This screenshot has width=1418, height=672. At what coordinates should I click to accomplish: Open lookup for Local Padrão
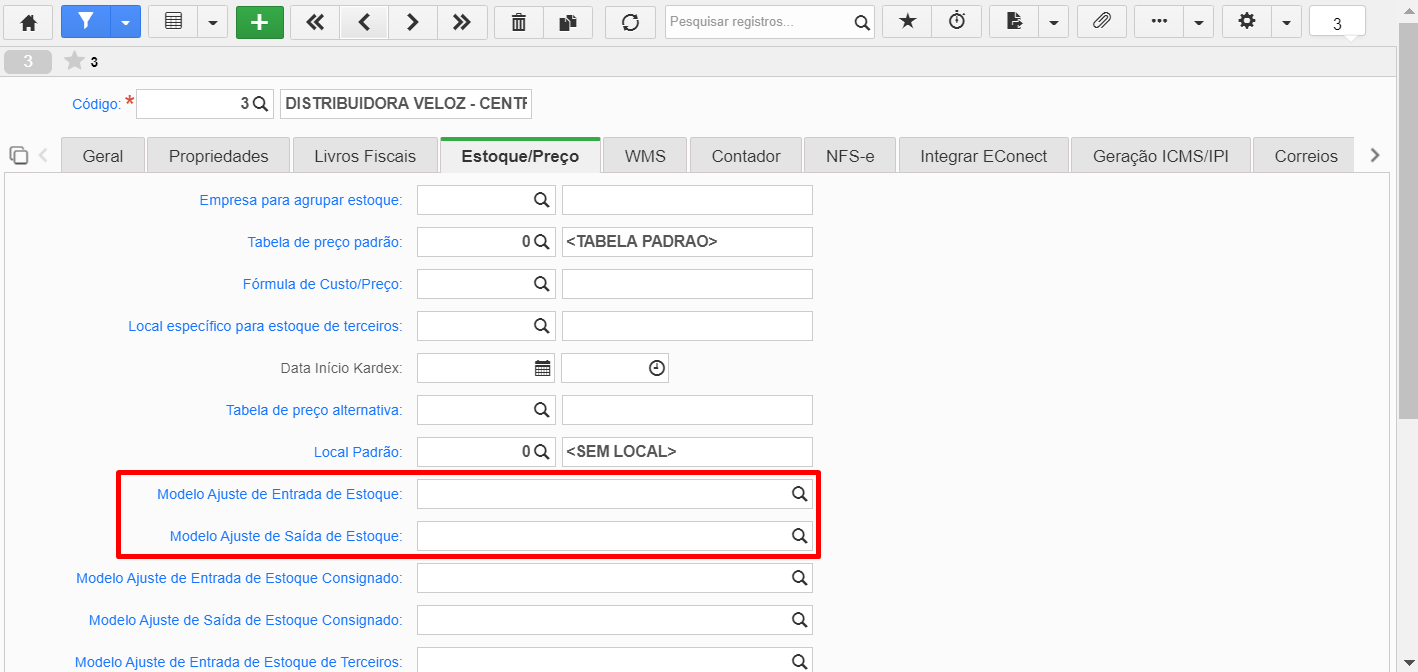tap(541, 452)
